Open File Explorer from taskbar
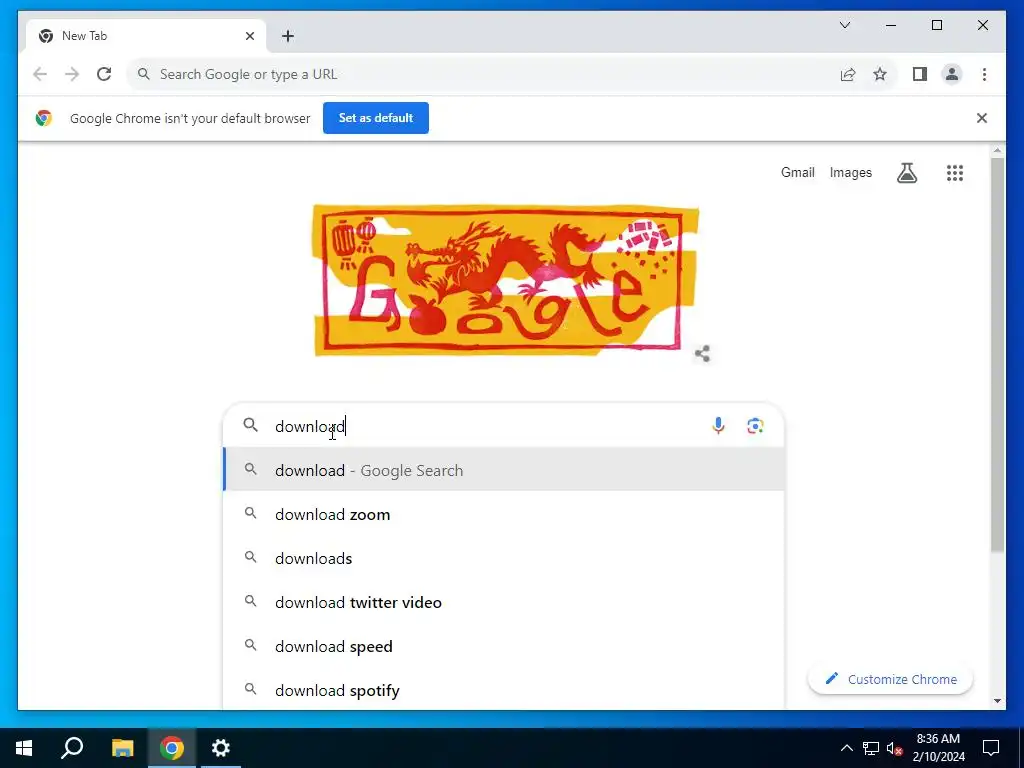The image size is (1024, 768). coord(122,748)
